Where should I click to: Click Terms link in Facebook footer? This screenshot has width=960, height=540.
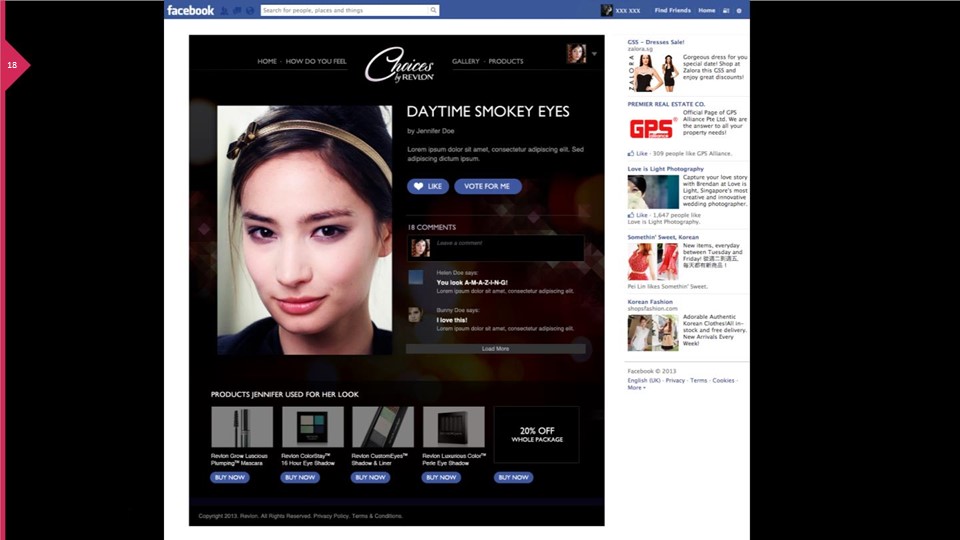[699, 380]
